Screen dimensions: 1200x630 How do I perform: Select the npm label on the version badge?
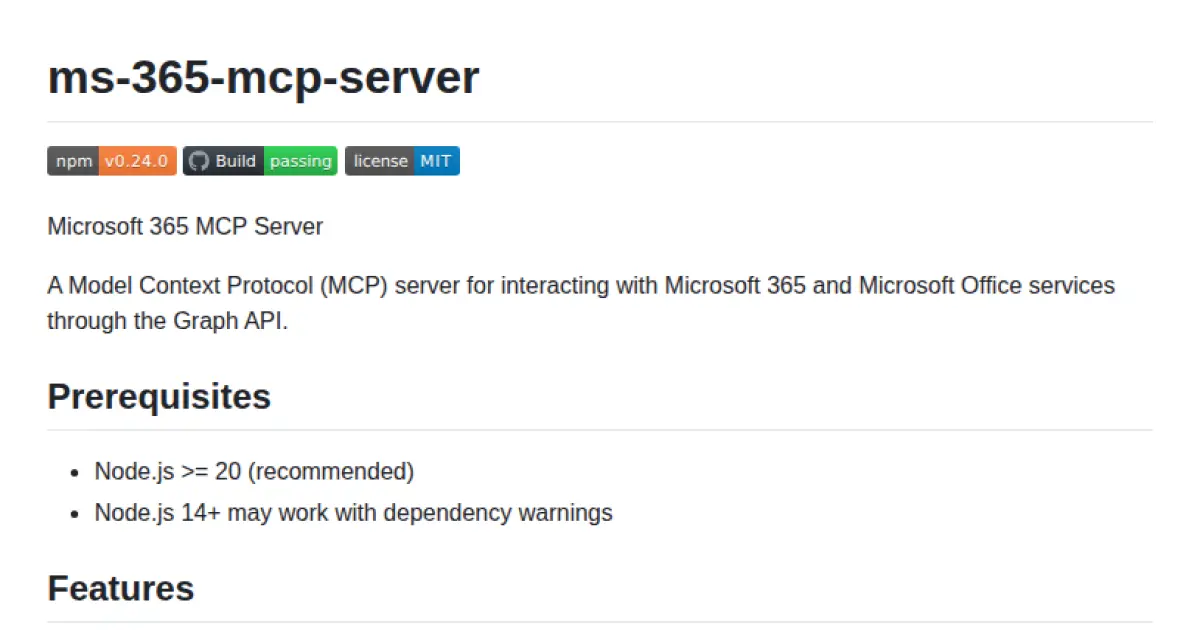pos(72,160)
